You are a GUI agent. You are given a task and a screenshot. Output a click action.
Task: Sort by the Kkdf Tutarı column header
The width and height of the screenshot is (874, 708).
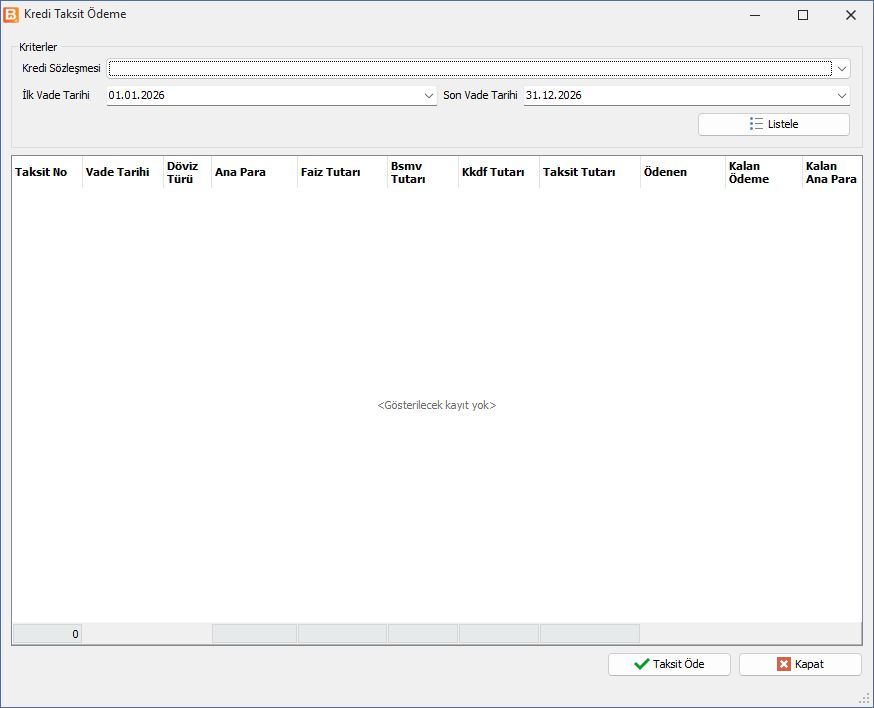(499, 172)
